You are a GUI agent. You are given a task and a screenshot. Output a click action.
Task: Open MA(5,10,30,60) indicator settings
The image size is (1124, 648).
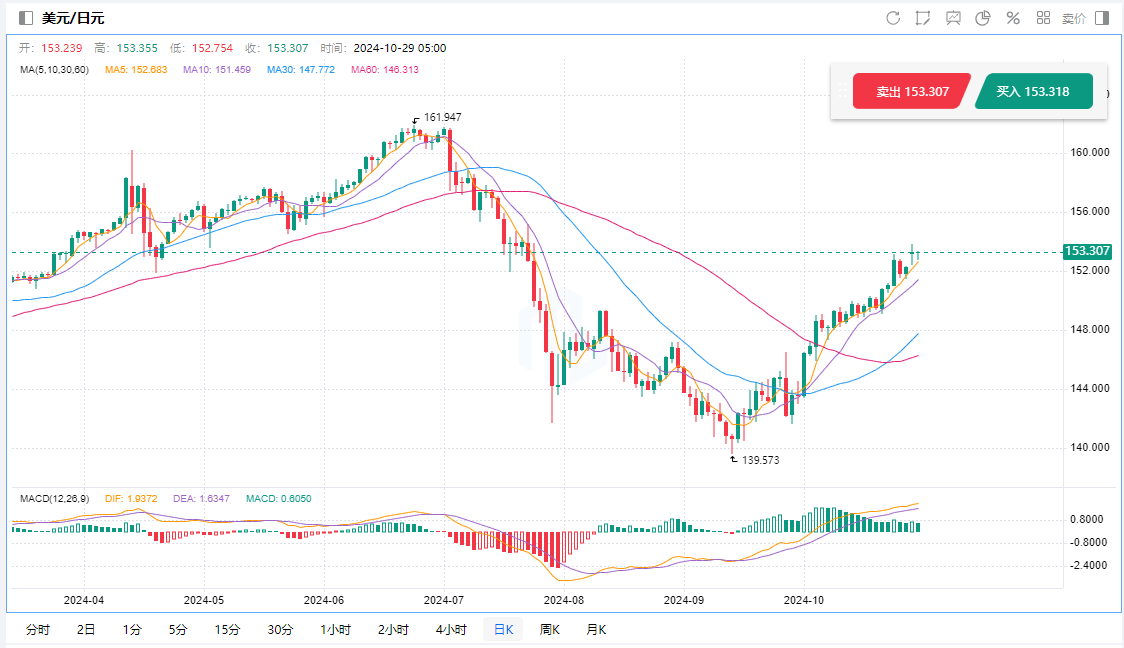tap(54, 70)
